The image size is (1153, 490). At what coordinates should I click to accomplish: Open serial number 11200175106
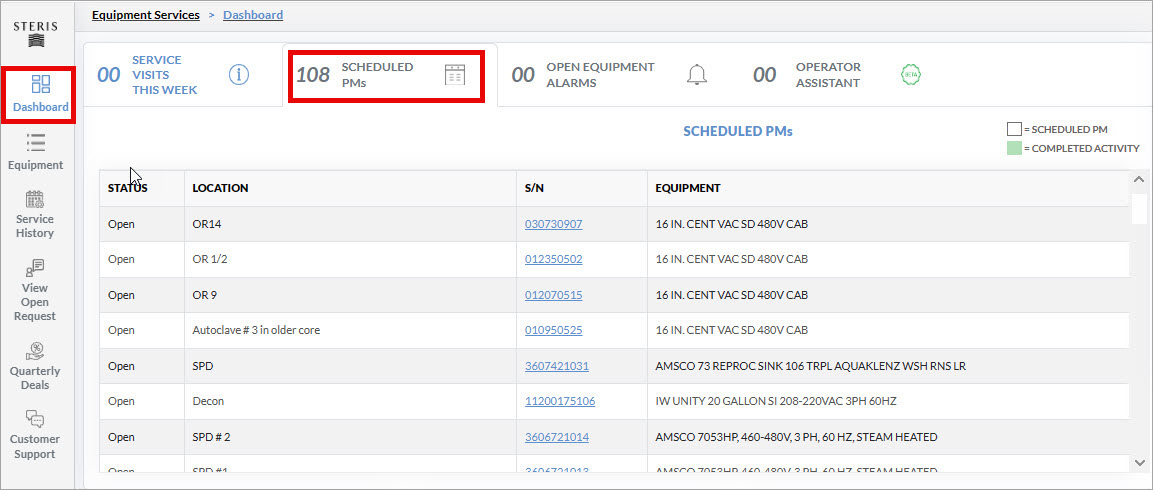coord(560,401)
